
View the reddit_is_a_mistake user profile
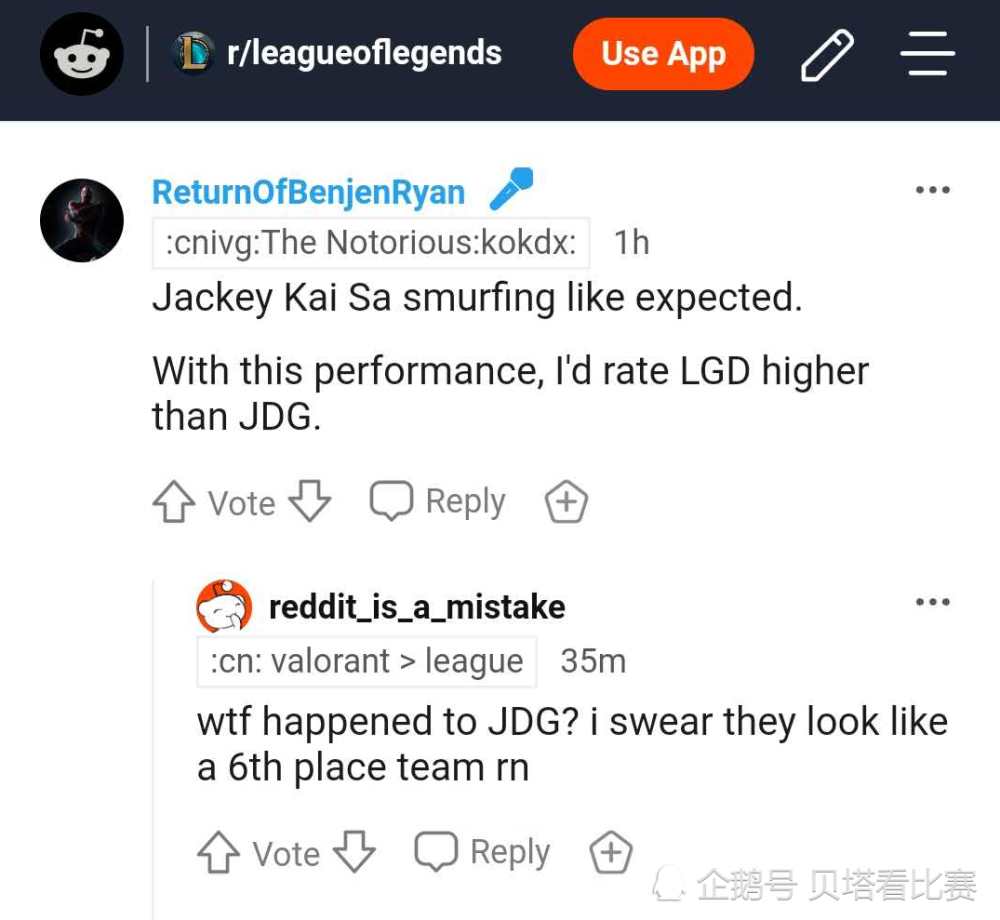tap(417, 607)
